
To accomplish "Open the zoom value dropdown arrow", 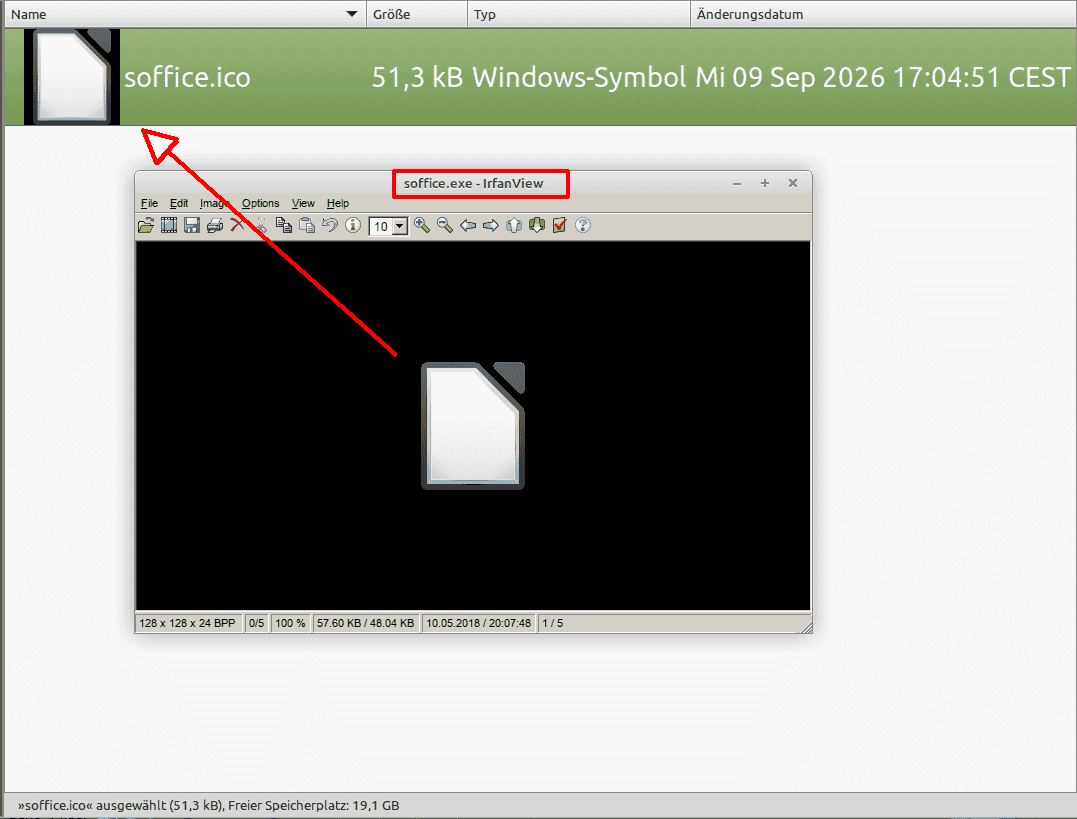I will click(400, 226).
